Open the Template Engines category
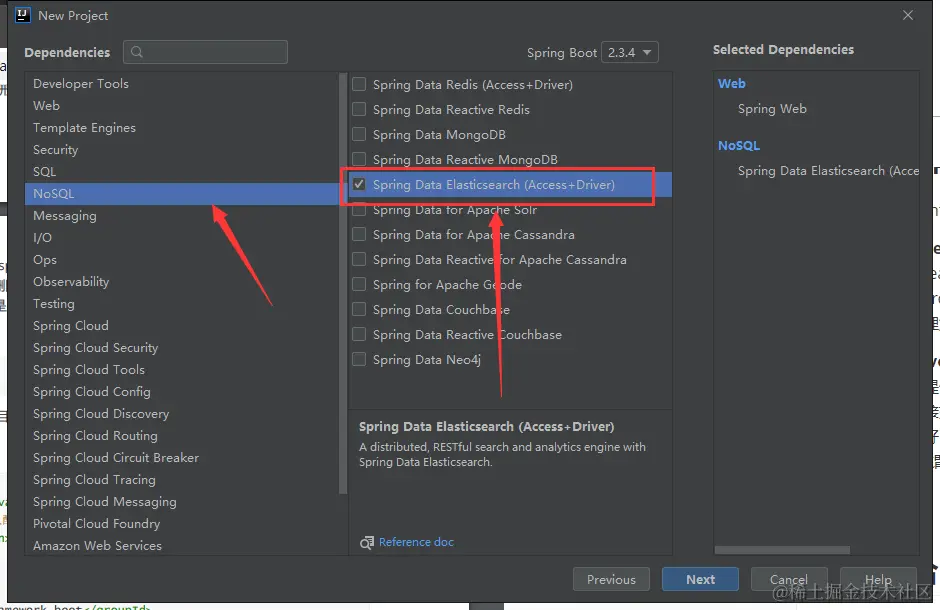Image resolution: width=940 pixels, height=610 pixels. coord(182,128)
